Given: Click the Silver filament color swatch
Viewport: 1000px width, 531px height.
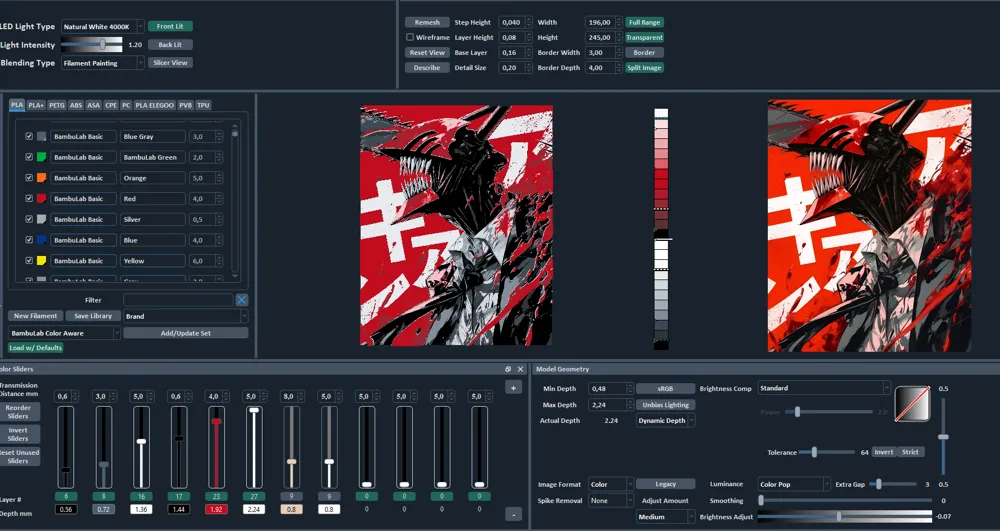Looking at the screenshot, I should 41,219.
